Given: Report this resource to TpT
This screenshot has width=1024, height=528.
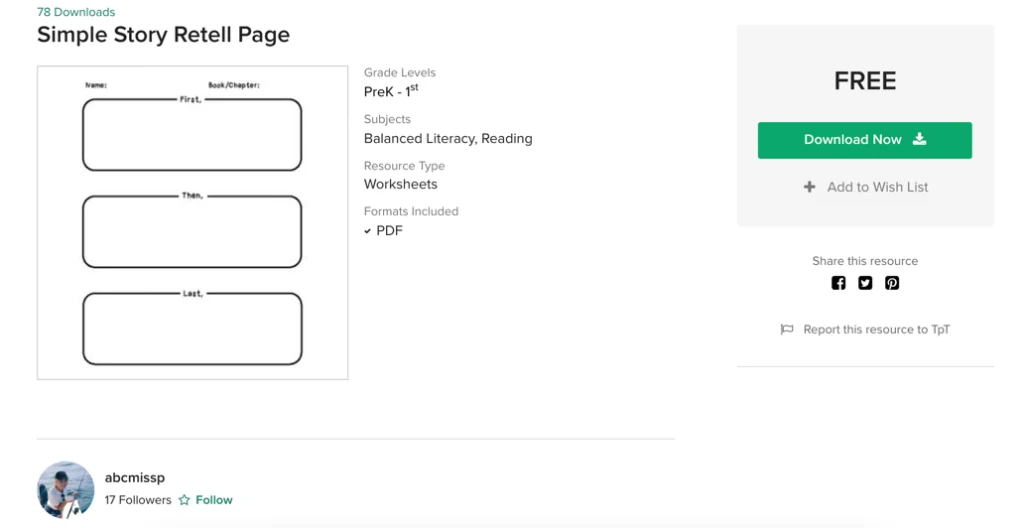Looking at the screenshot, I should (876, 329).
